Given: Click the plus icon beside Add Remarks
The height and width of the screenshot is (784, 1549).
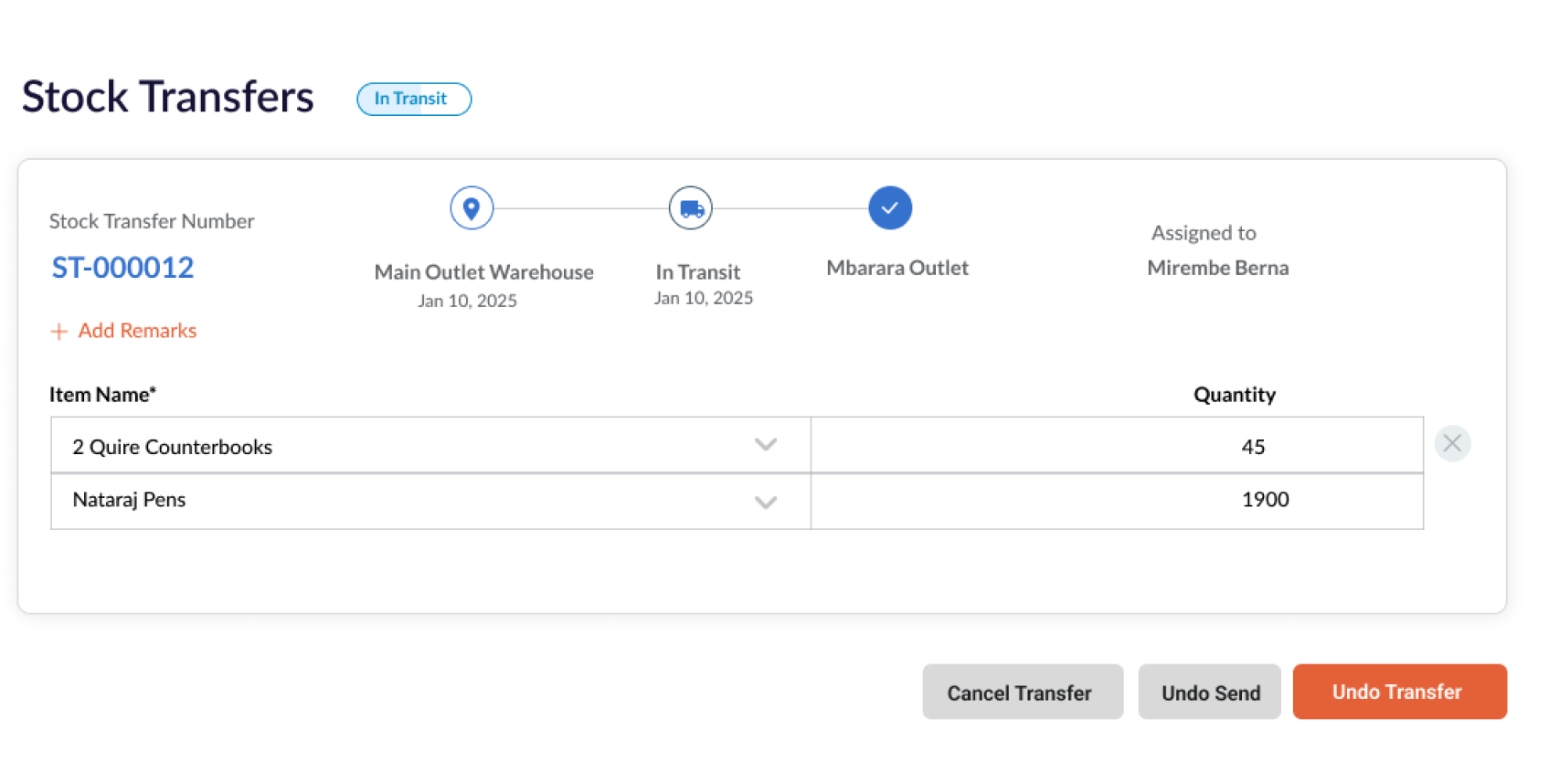Looking at the screenshot, I should 59,332.
